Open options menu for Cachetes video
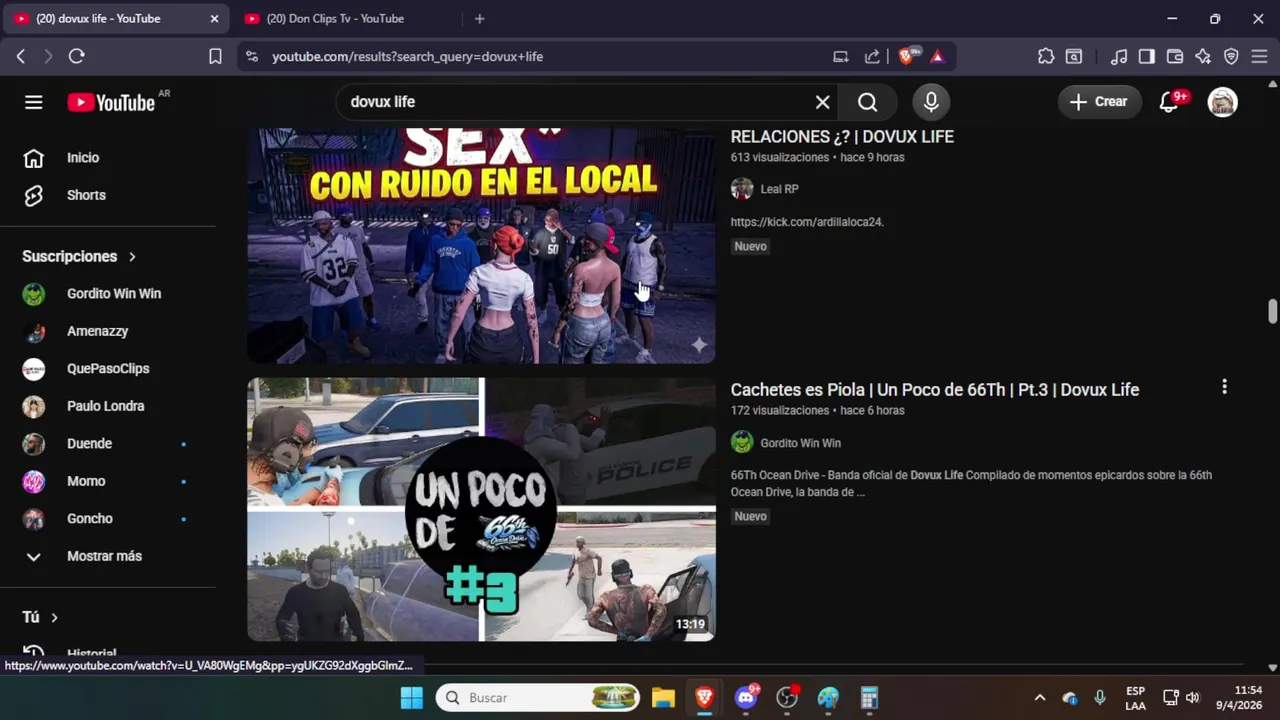 [x=1224, y=387]
